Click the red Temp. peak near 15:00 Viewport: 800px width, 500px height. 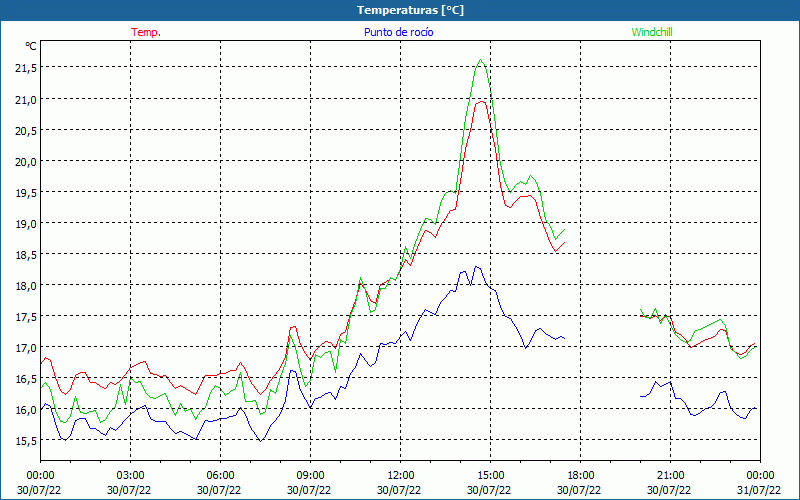point(481,102)
